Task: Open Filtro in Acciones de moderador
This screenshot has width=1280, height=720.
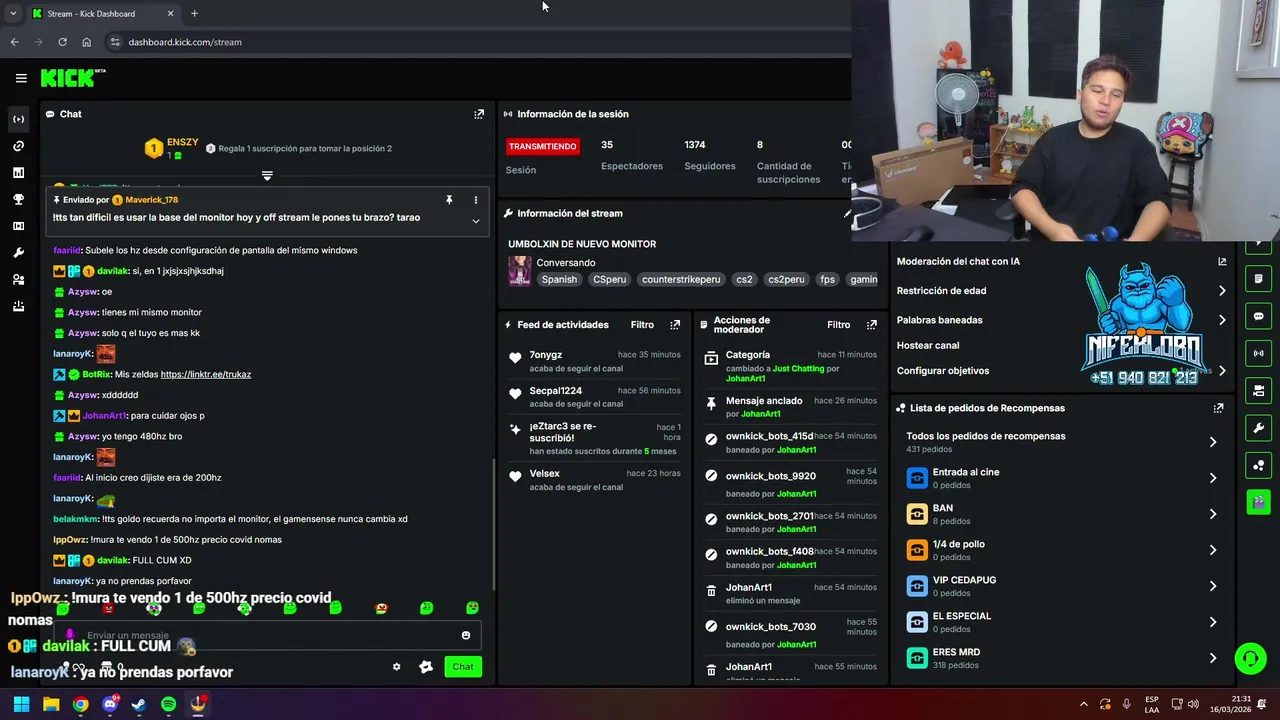Action: tap(839, 325)
